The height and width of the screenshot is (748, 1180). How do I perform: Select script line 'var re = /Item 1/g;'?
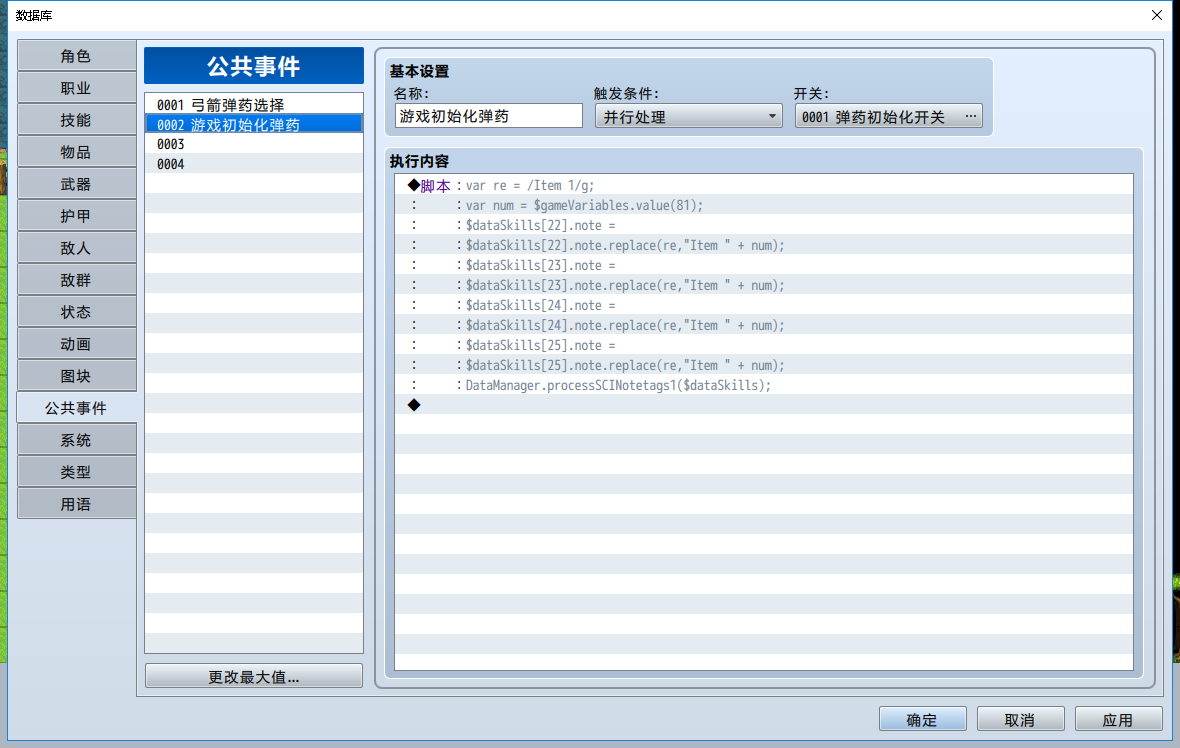point(764,185)
